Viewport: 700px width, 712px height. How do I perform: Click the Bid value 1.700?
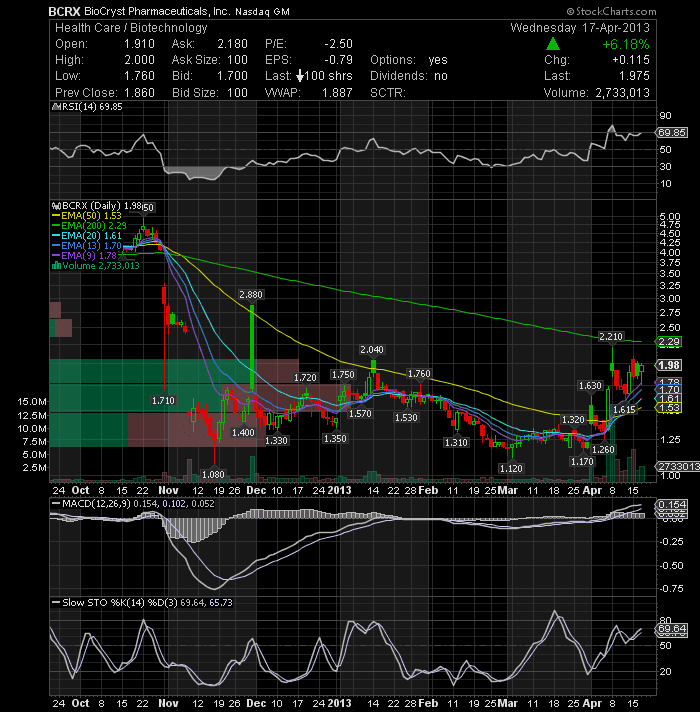point(232,76)
